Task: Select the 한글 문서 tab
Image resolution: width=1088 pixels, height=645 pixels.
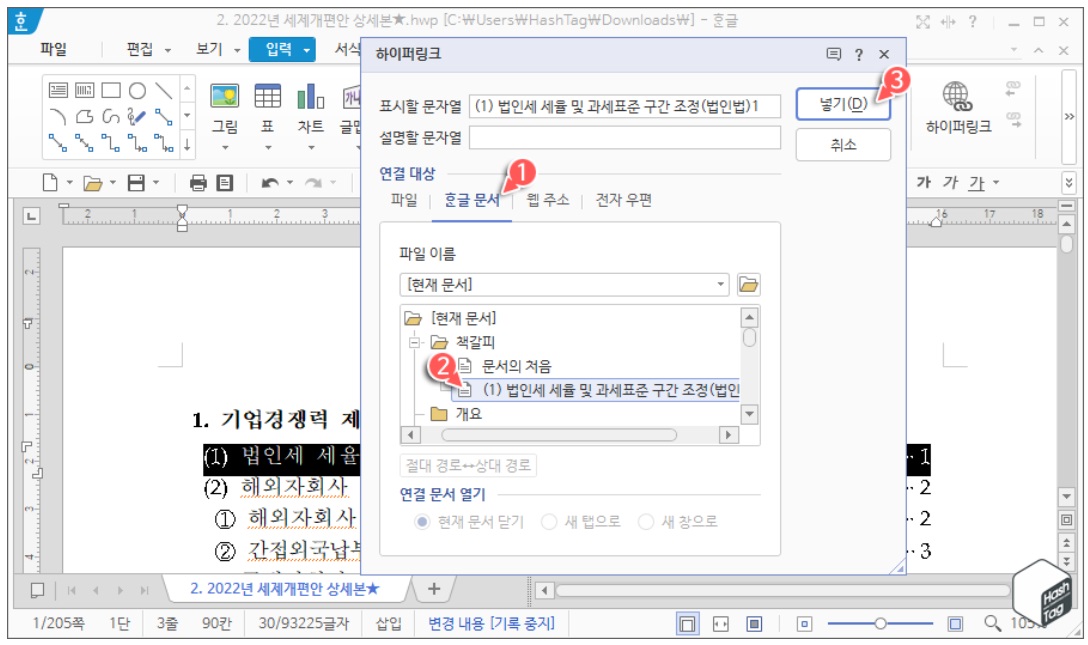Action: (x=472, y=200)
